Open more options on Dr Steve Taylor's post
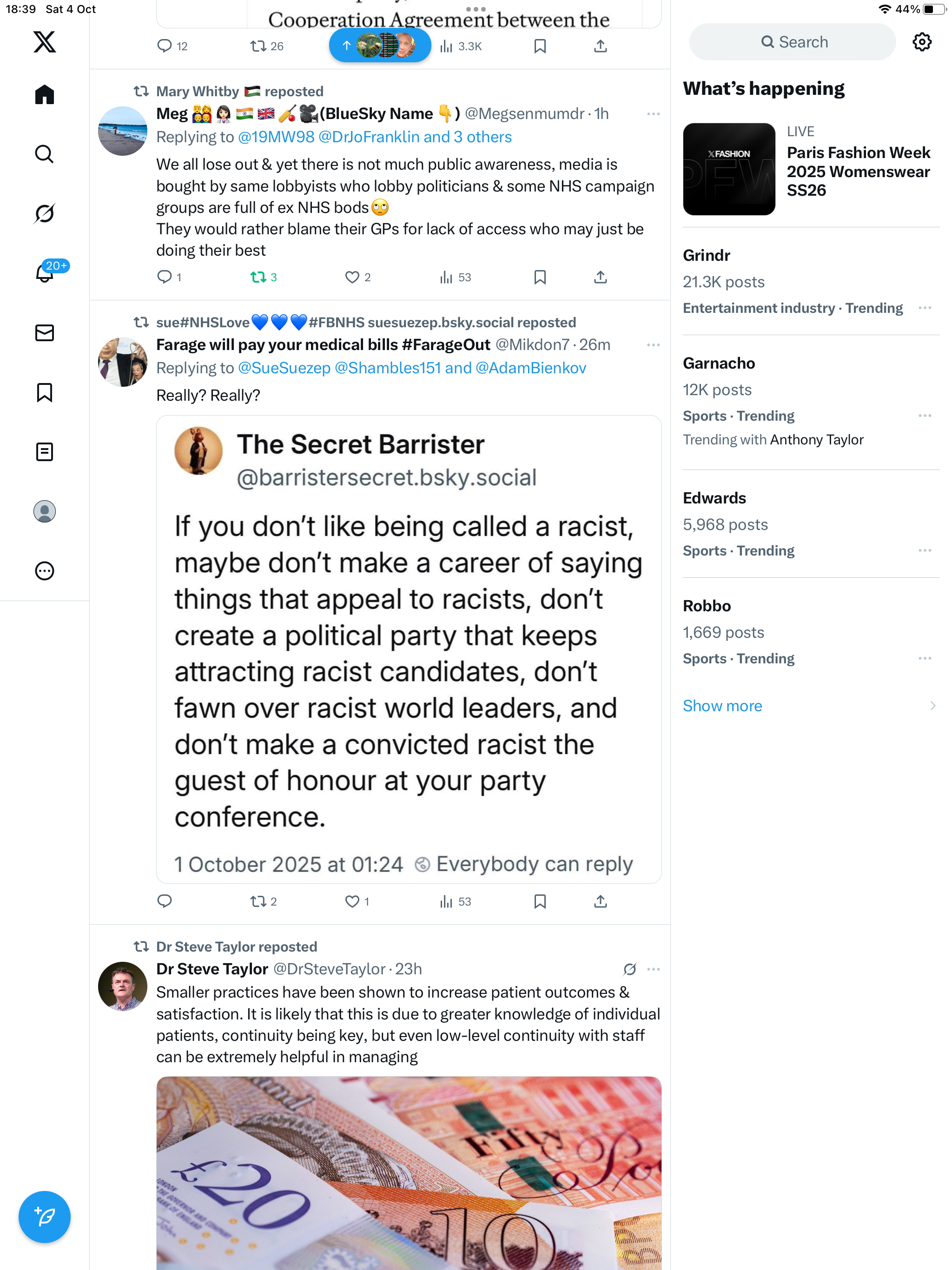Image resolution: width=952 pixels, height=1270 pixels. click(x=653, y=969)
